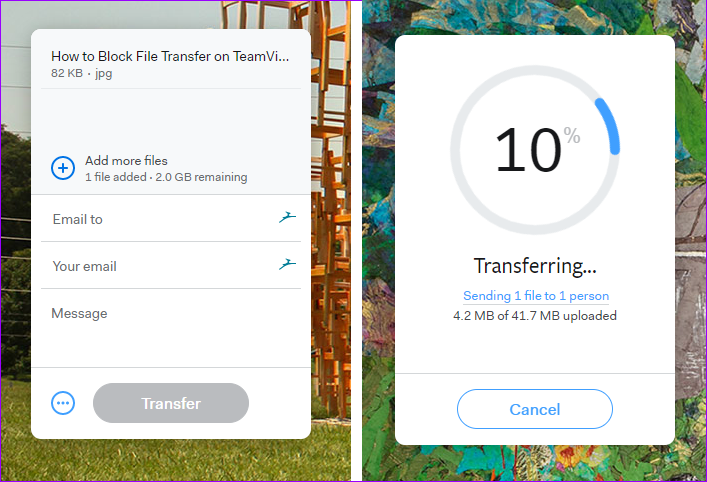Click the '1 file added · 2.0 GB remaining' text
The width and height of the screenshot is (707, 482).
[x=166, y=177]
